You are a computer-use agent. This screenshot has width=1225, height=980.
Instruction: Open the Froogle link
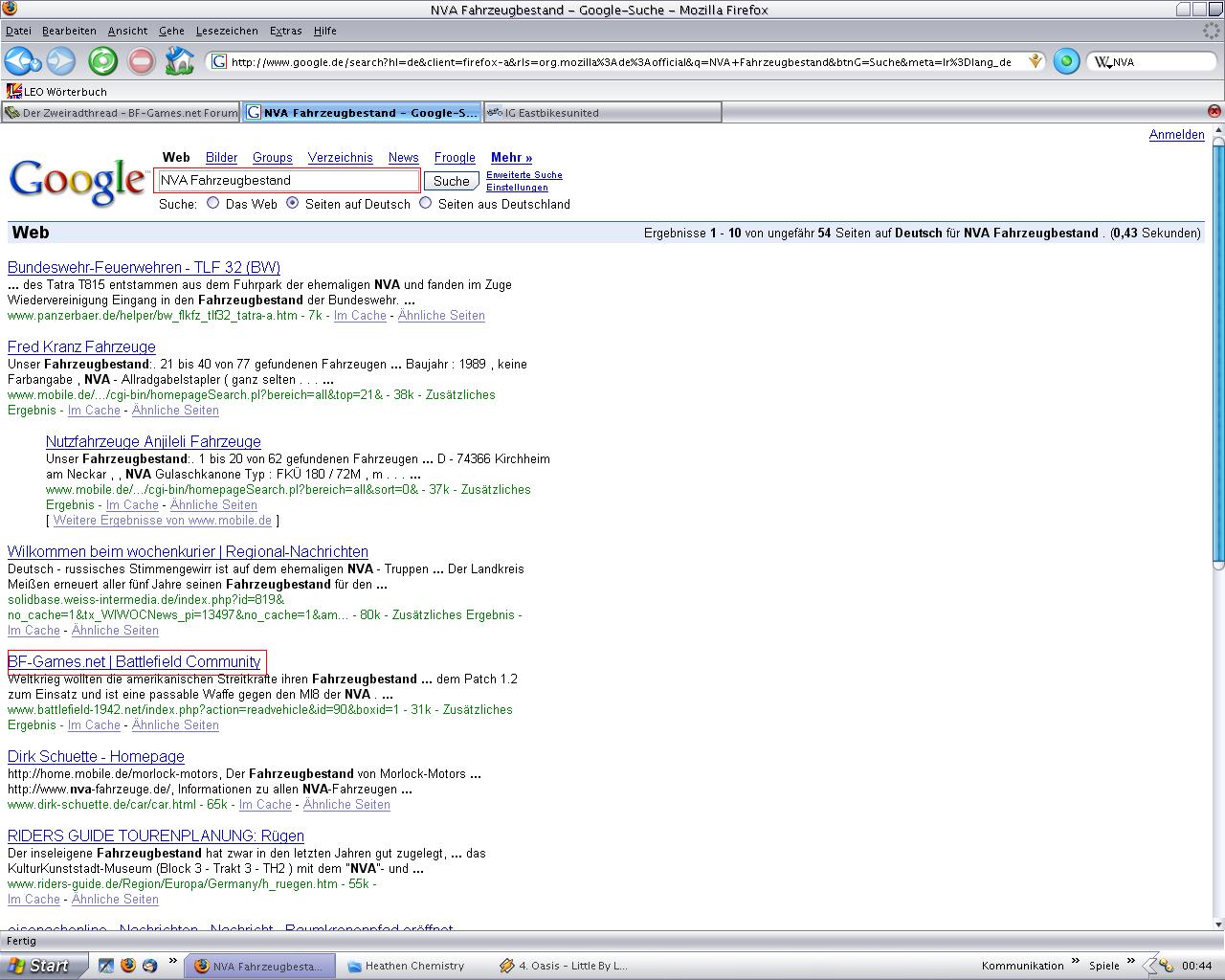tap(455, 158)
